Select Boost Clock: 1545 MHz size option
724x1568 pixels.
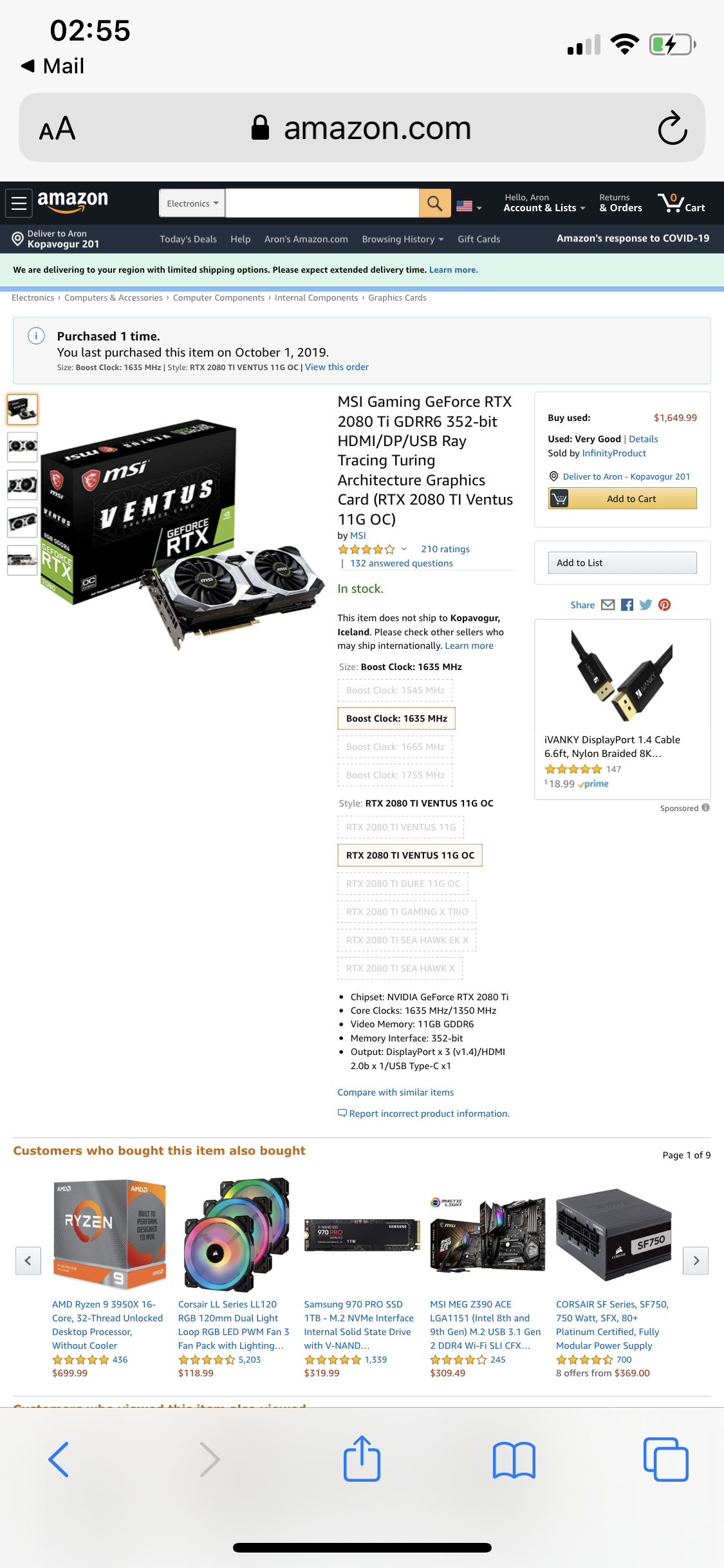[395, 690]
